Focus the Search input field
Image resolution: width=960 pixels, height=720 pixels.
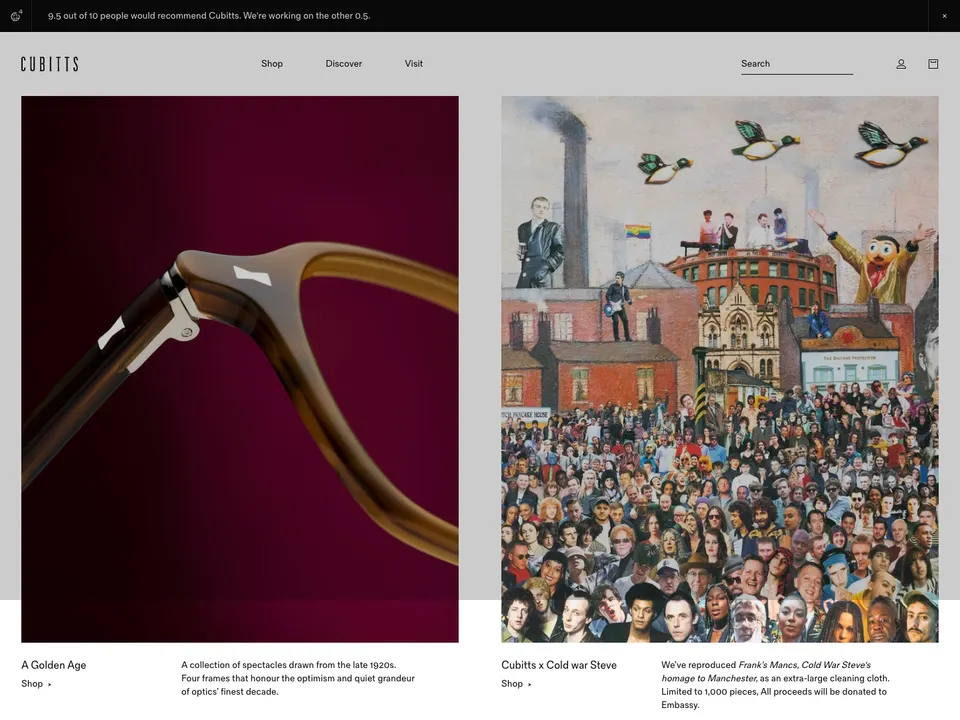pos(797,64)
